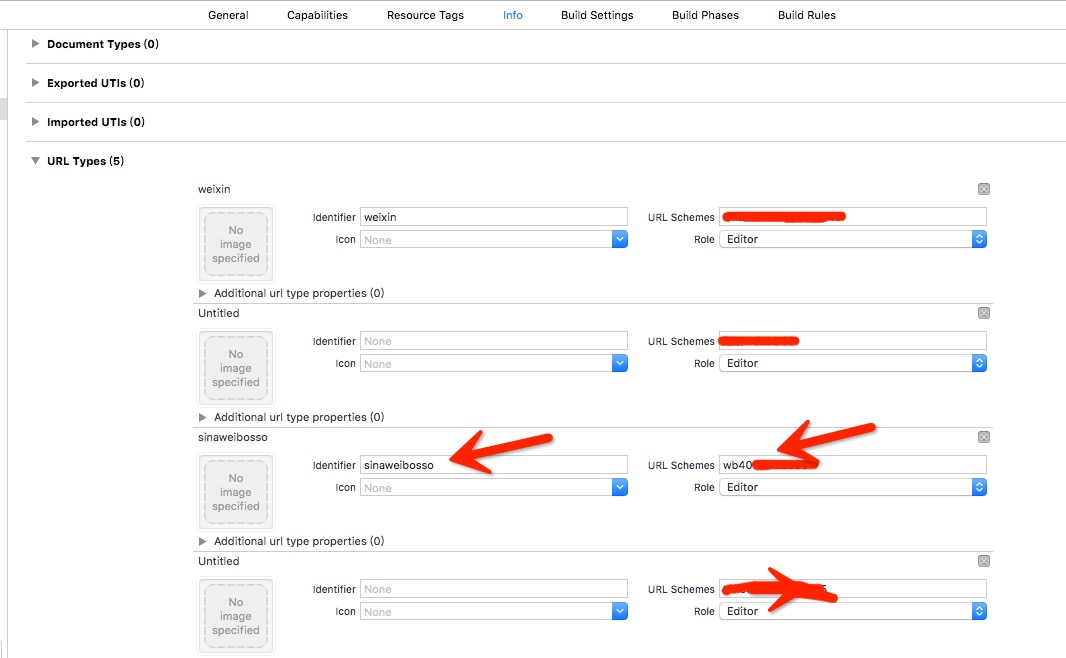Click image well of last Untitled type

pos(236,616)
